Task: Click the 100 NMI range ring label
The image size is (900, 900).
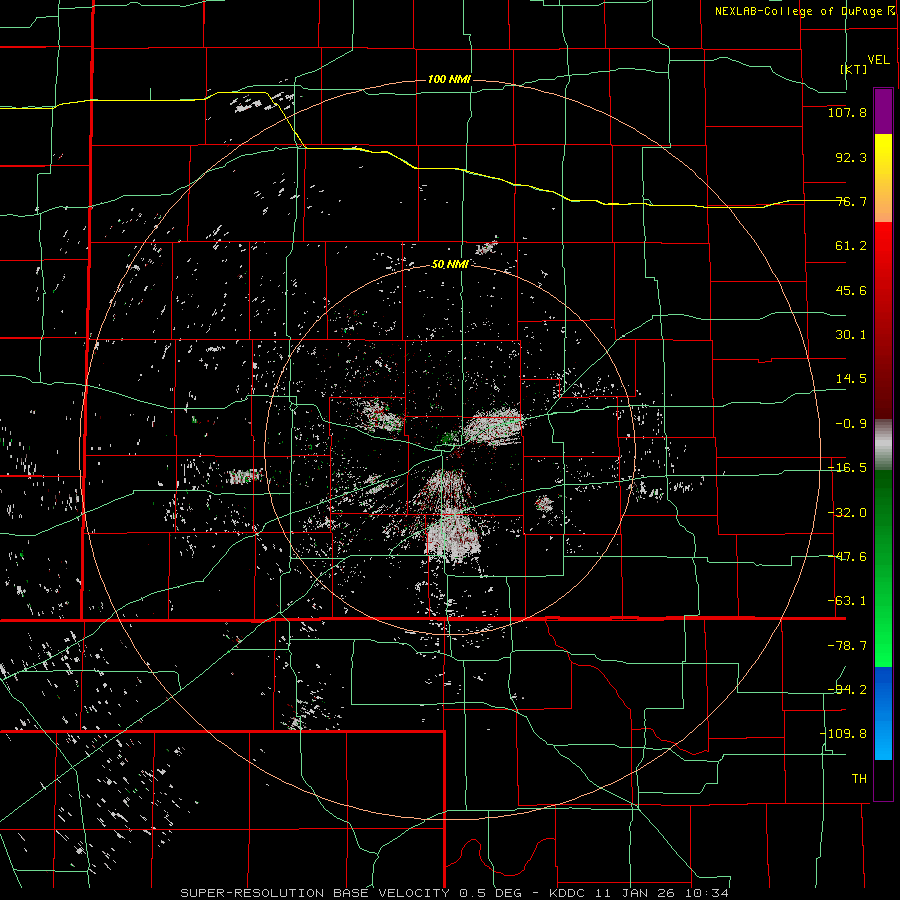Action: (449, 79)
